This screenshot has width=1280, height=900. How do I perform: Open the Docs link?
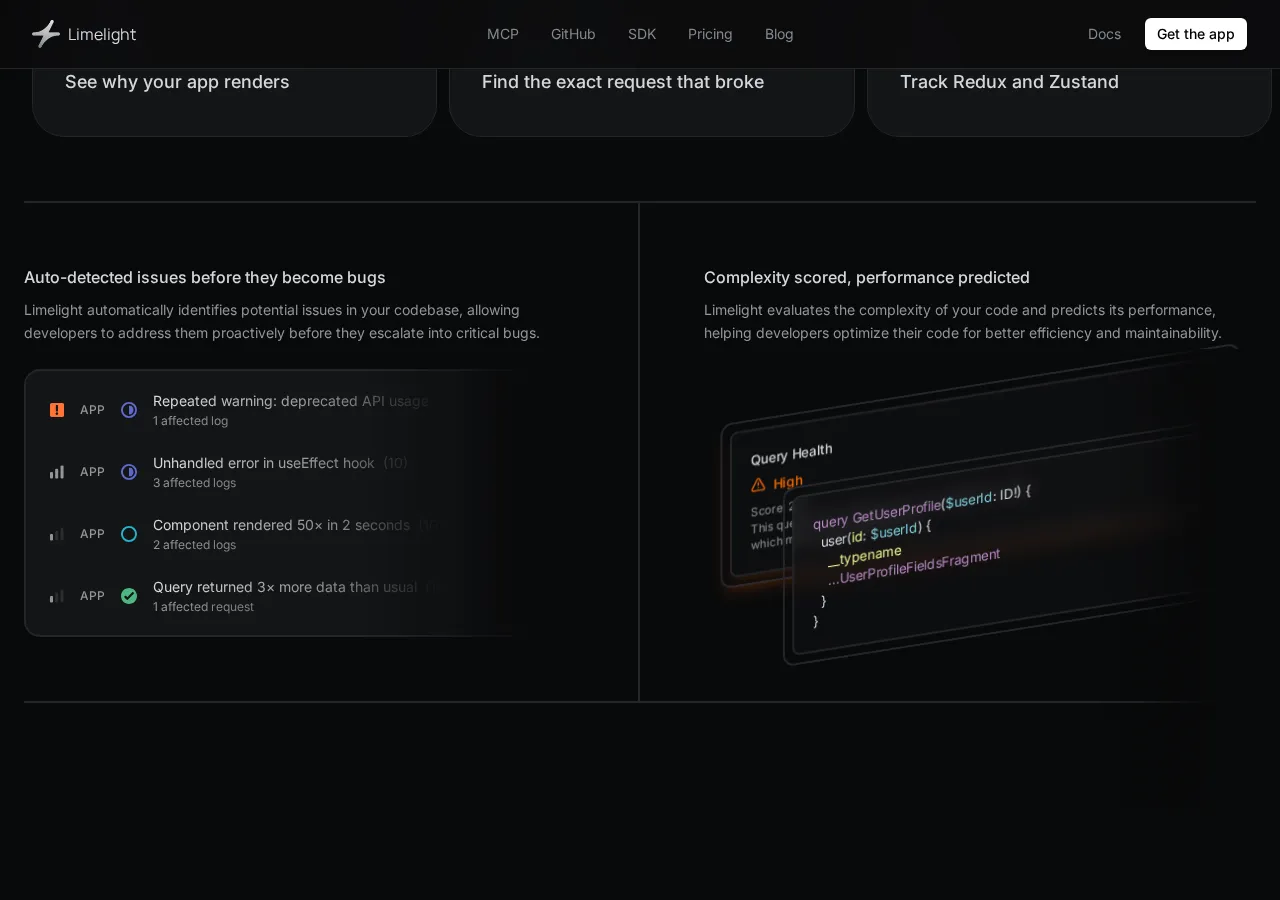tap(1104, 34)
